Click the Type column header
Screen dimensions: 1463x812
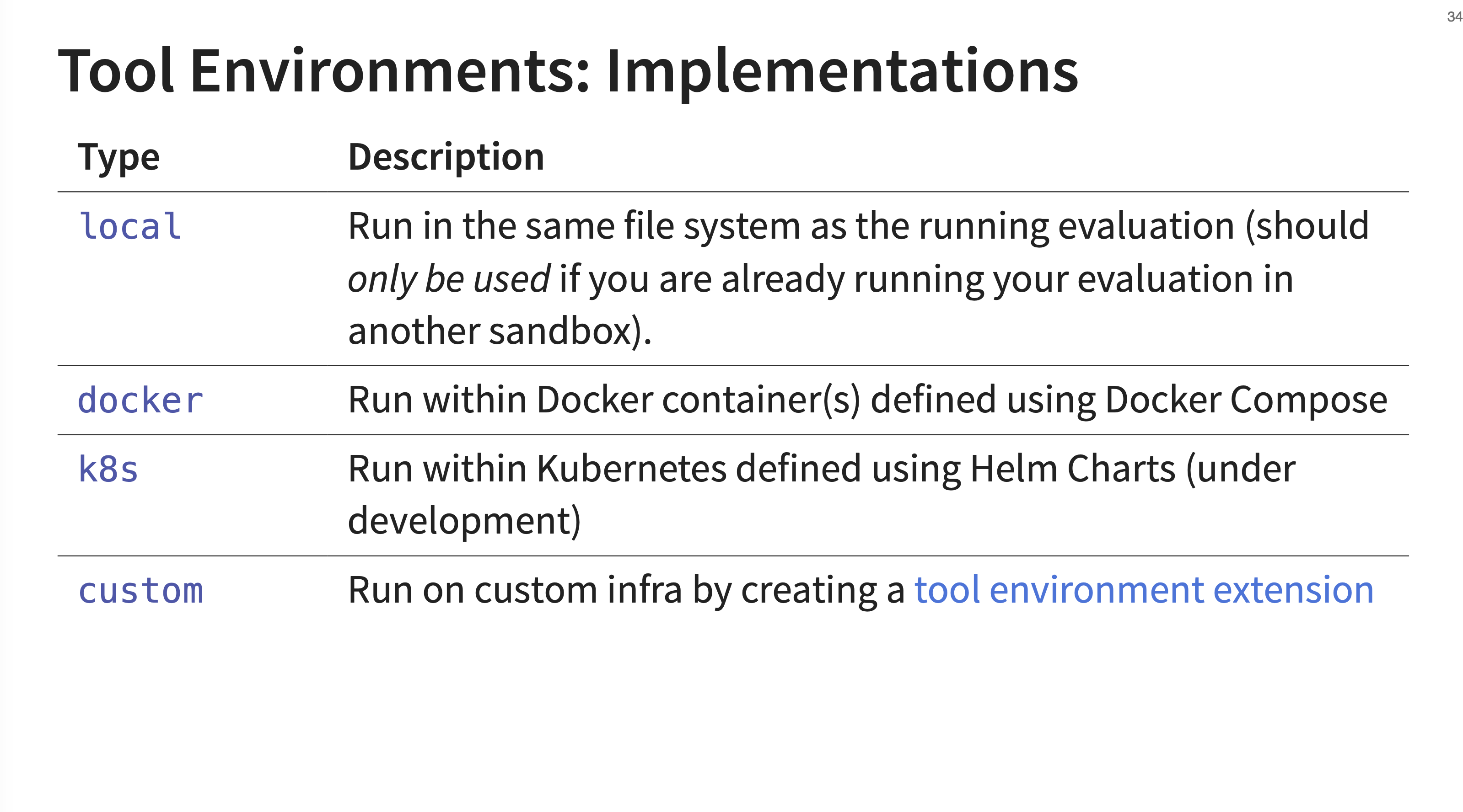pos(118,157)
